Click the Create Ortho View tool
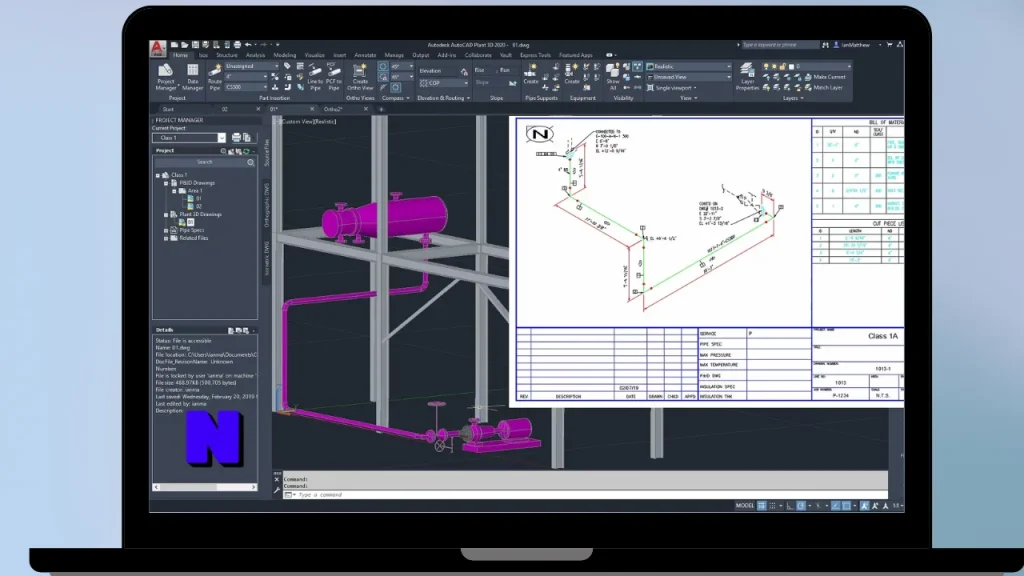Screen dimensions: 1024x576 pyautogui.click(x=360, y=77)
